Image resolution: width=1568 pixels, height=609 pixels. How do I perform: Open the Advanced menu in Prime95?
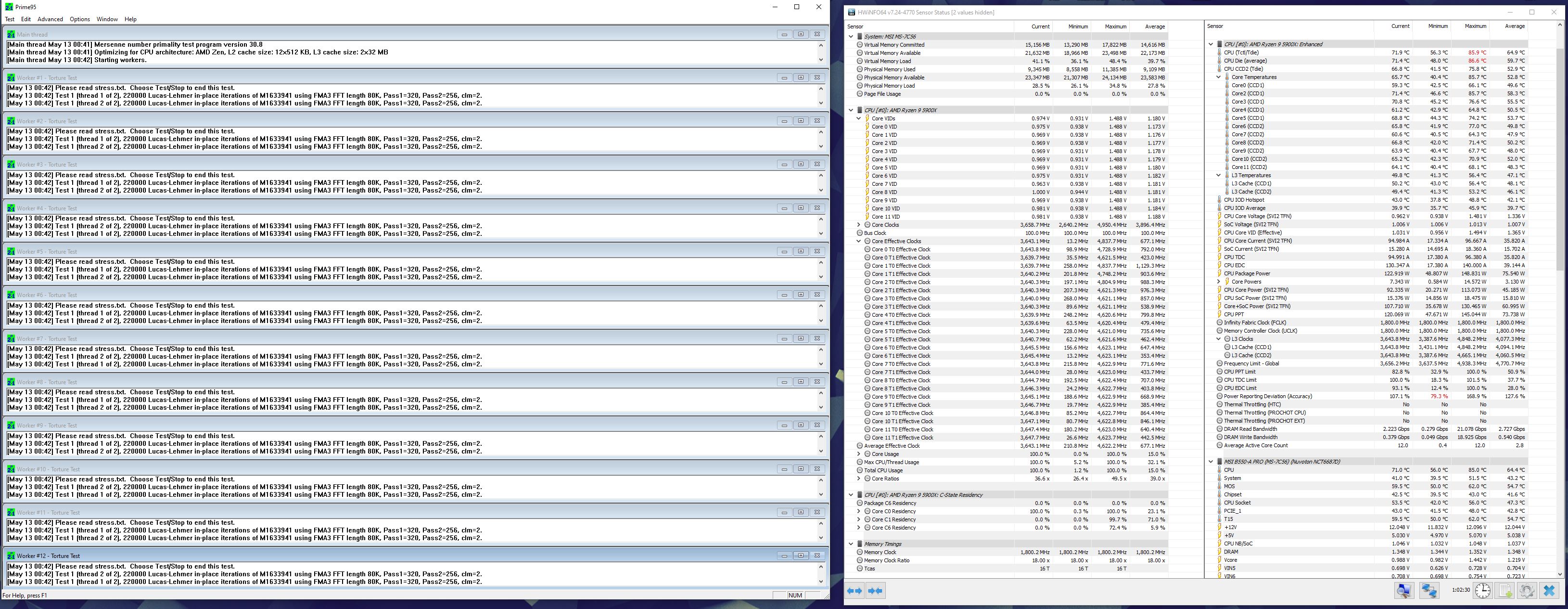pos(50,19)
